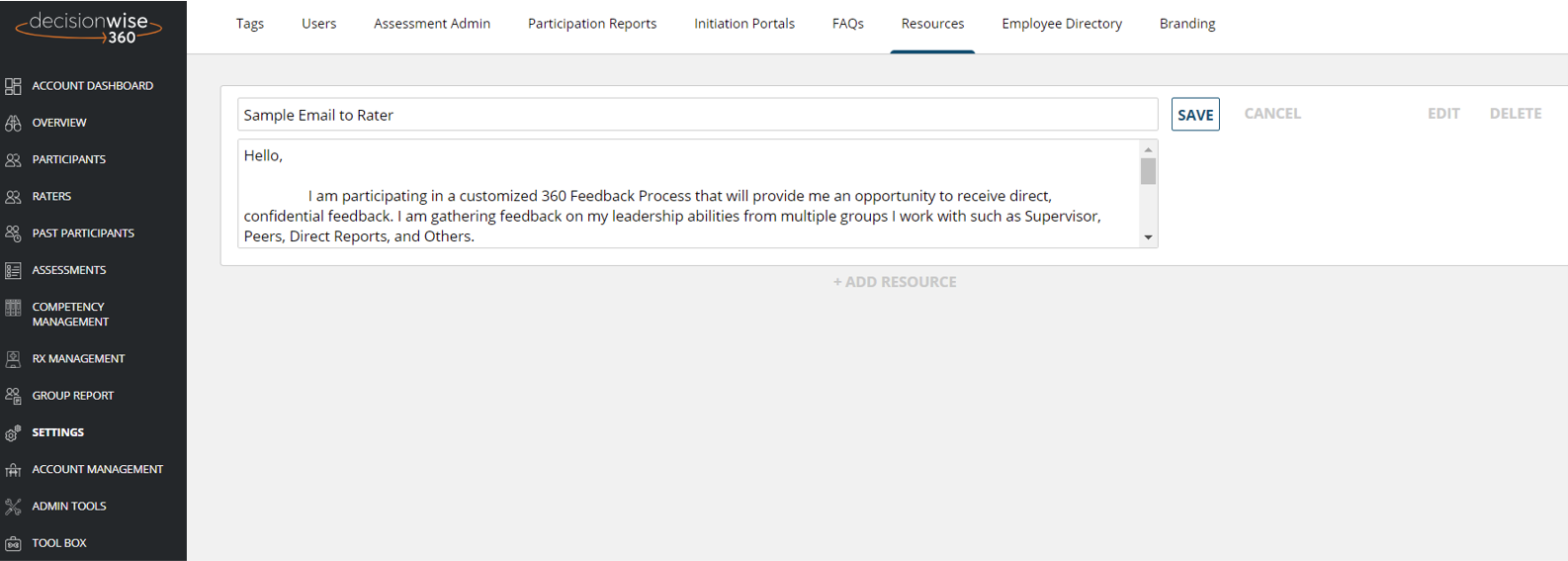The image size is (1568, 561).
Task: Open the Branding tab
Action: click(x=1187, y=24)
